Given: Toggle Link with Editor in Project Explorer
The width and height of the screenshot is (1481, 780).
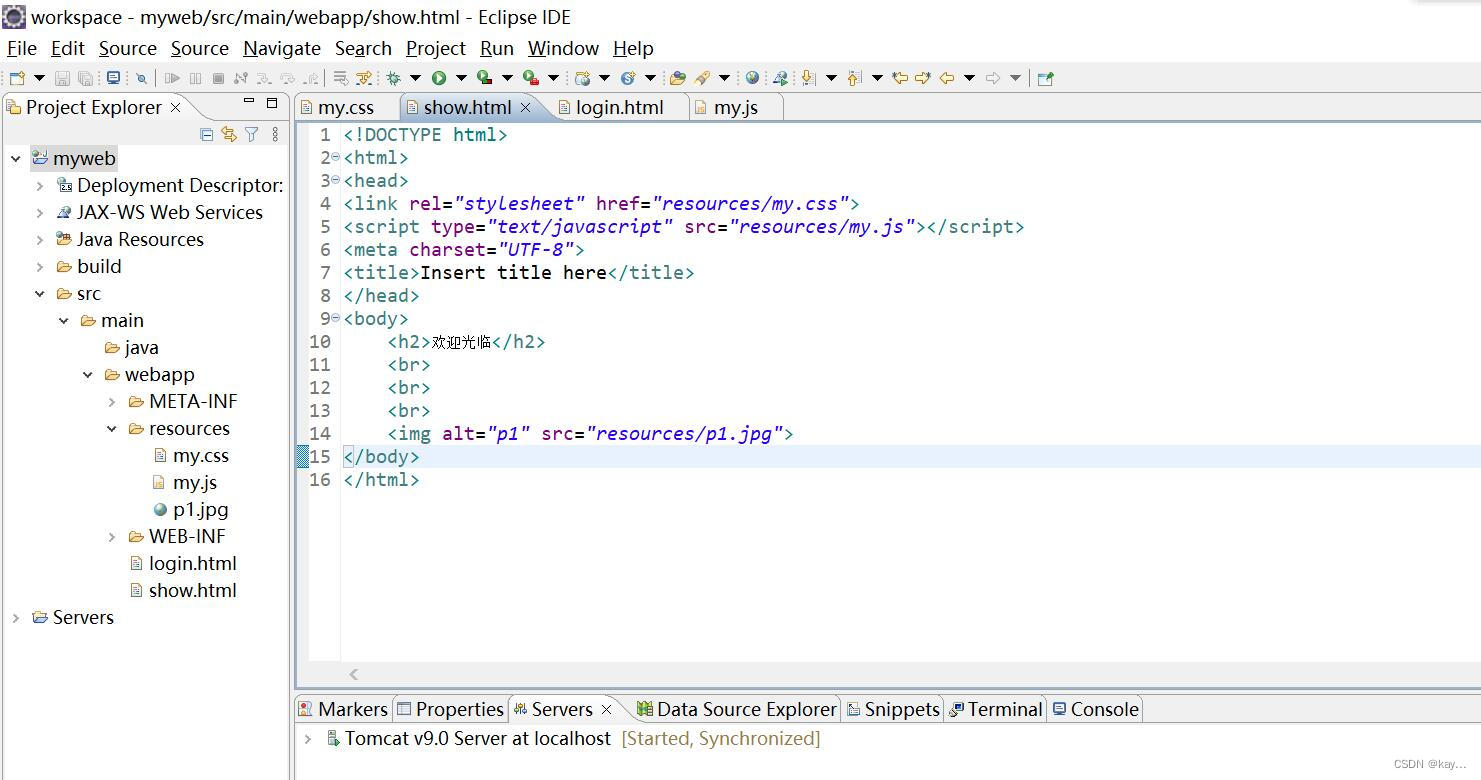Looking at the screenshot, I should (x=229, y=133).
